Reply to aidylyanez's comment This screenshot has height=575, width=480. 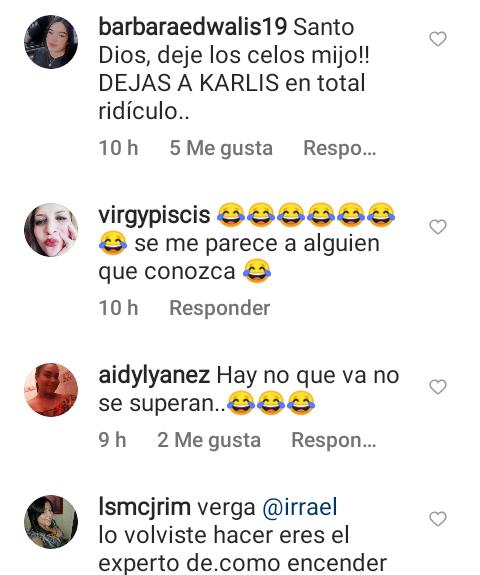click(334, 440)
